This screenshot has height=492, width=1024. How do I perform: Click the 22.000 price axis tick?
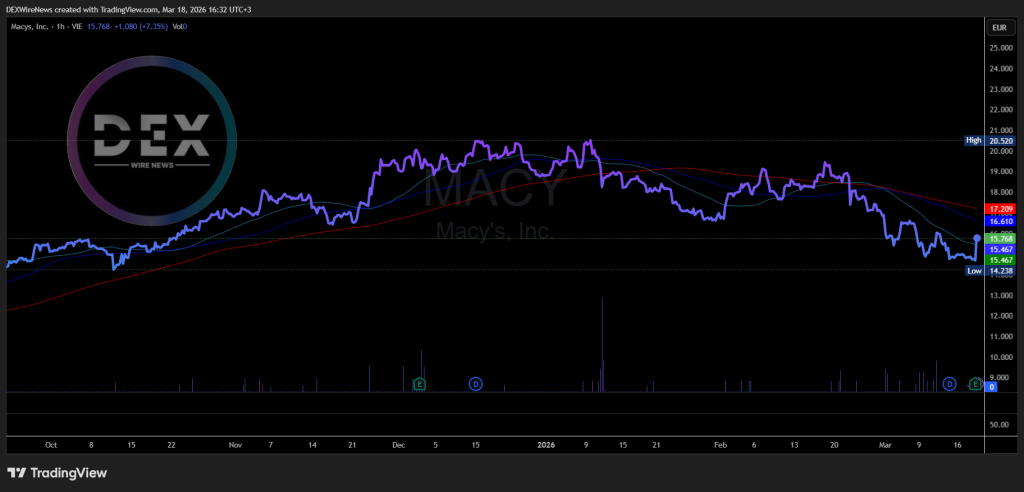[x=1000, y=110]
